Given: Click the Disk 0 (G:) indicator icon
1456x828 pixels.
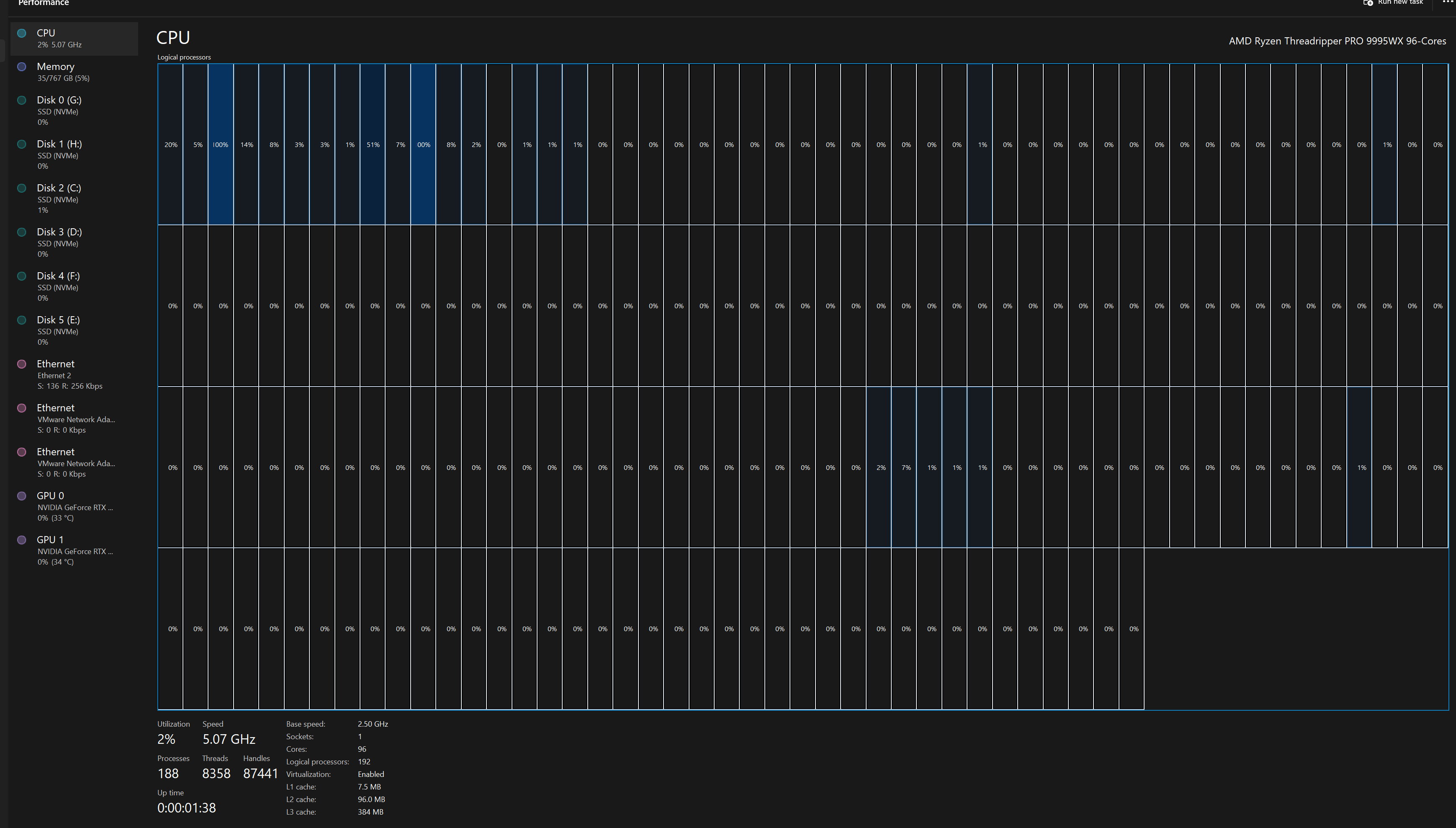Looking at the screenshot, I should (x=22, y=100).
